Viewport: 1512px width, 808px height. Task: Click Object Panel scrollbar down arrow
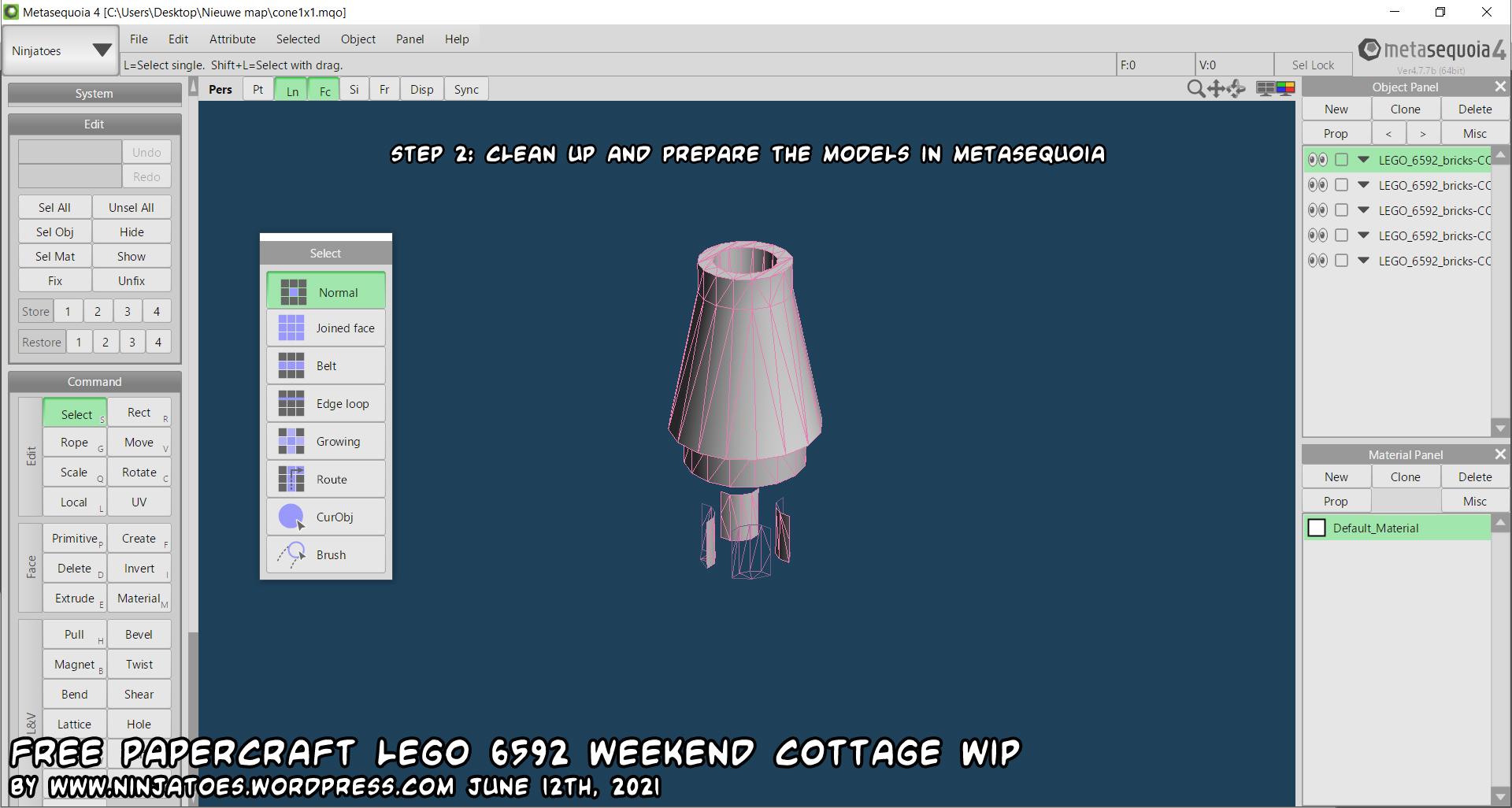click(1500, 428)
